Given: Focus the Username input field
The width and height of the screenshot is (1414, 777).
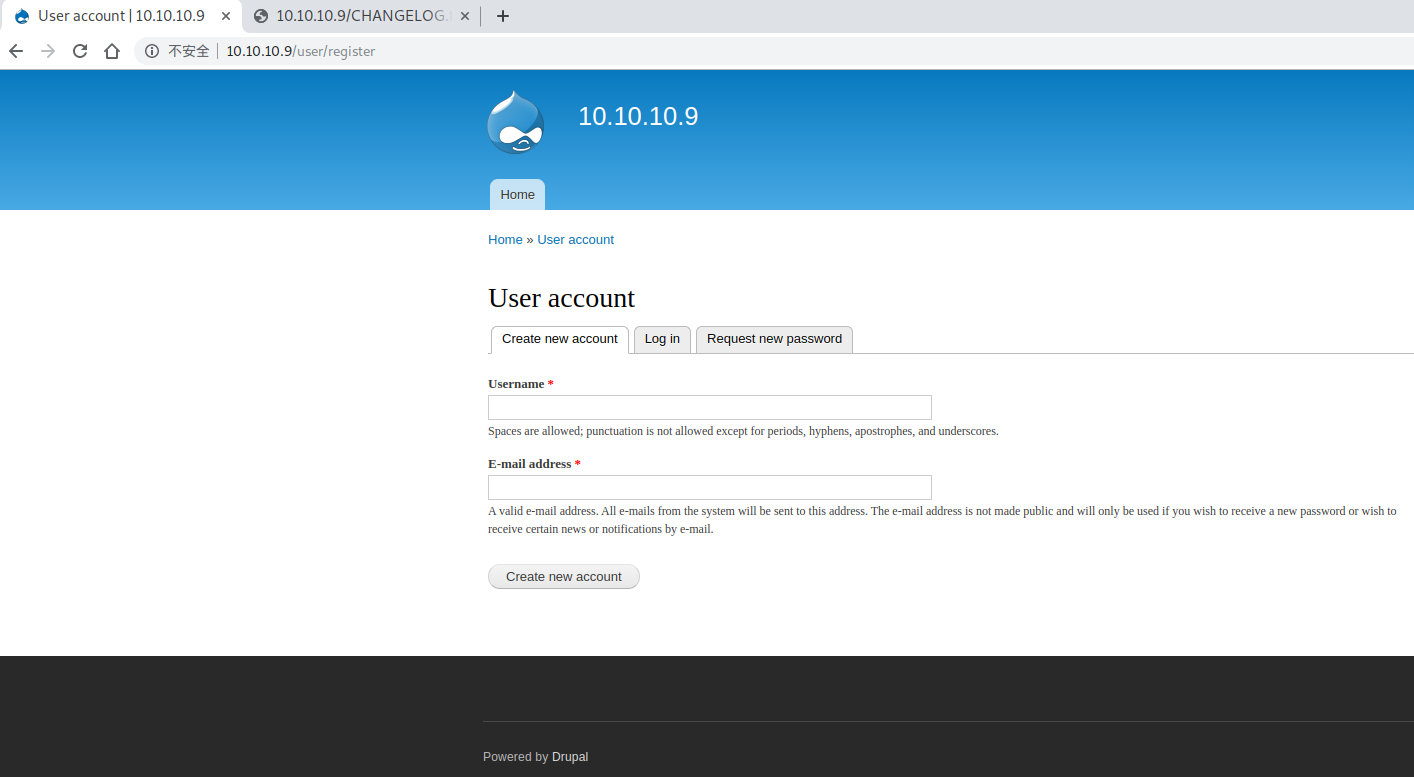Looking at the screenshot, I should [709, 407].
